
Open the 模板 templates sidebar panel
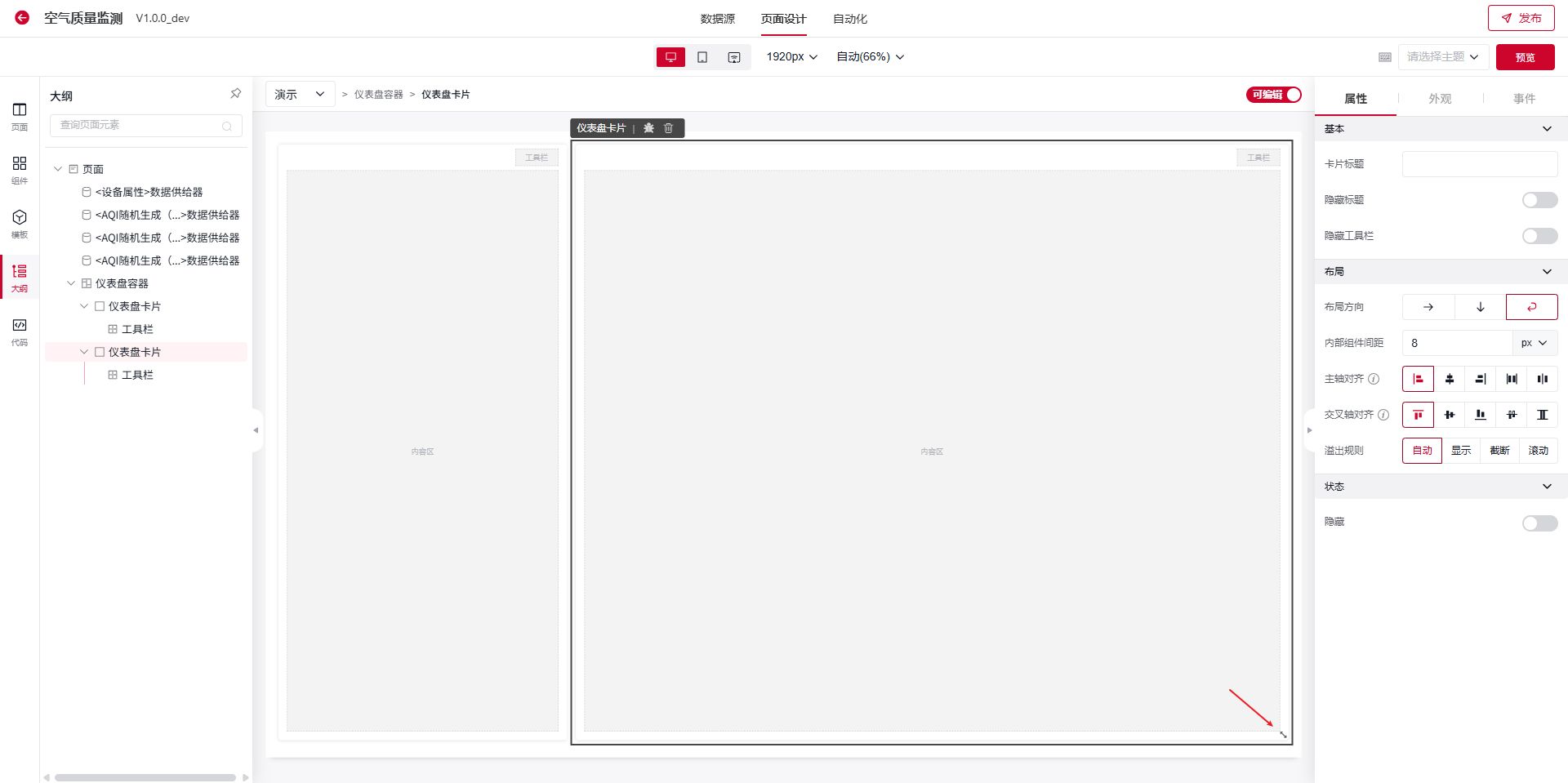tap(20, 224)
